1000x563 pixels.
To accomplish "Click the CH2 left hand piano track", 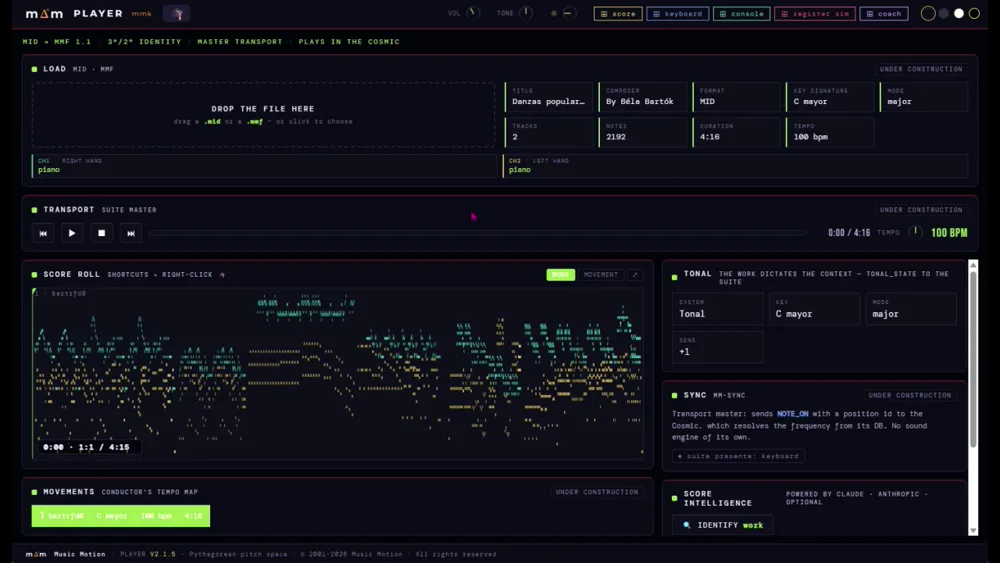I will coord(735,166).
